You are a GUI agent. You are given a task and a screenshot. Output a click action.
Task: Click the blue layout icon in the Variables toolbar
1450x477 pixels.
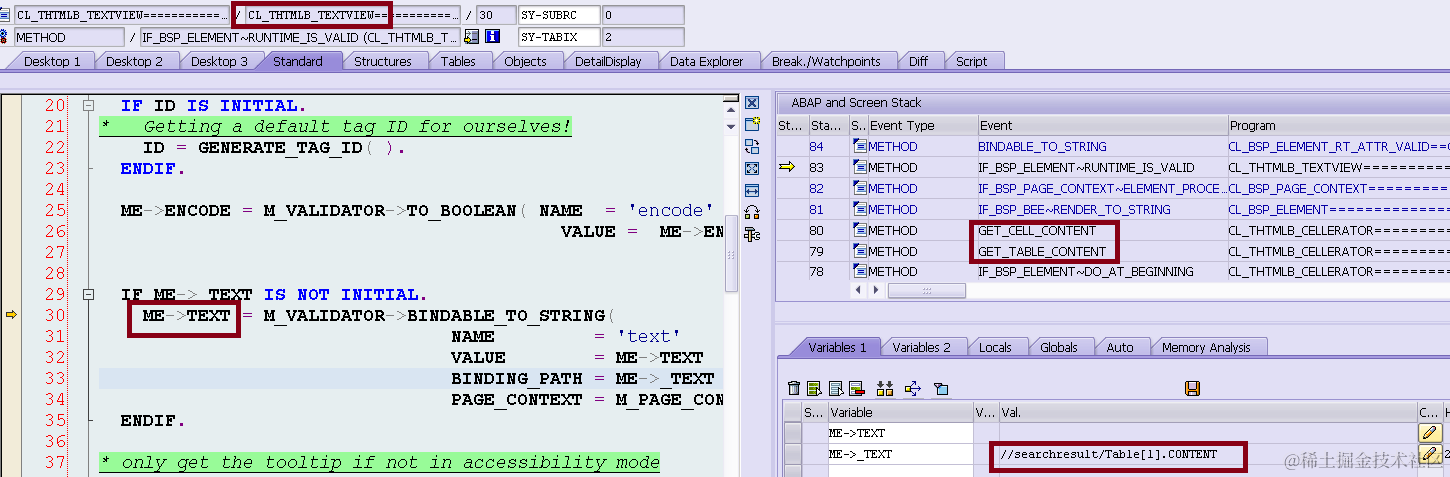point(940,388)
